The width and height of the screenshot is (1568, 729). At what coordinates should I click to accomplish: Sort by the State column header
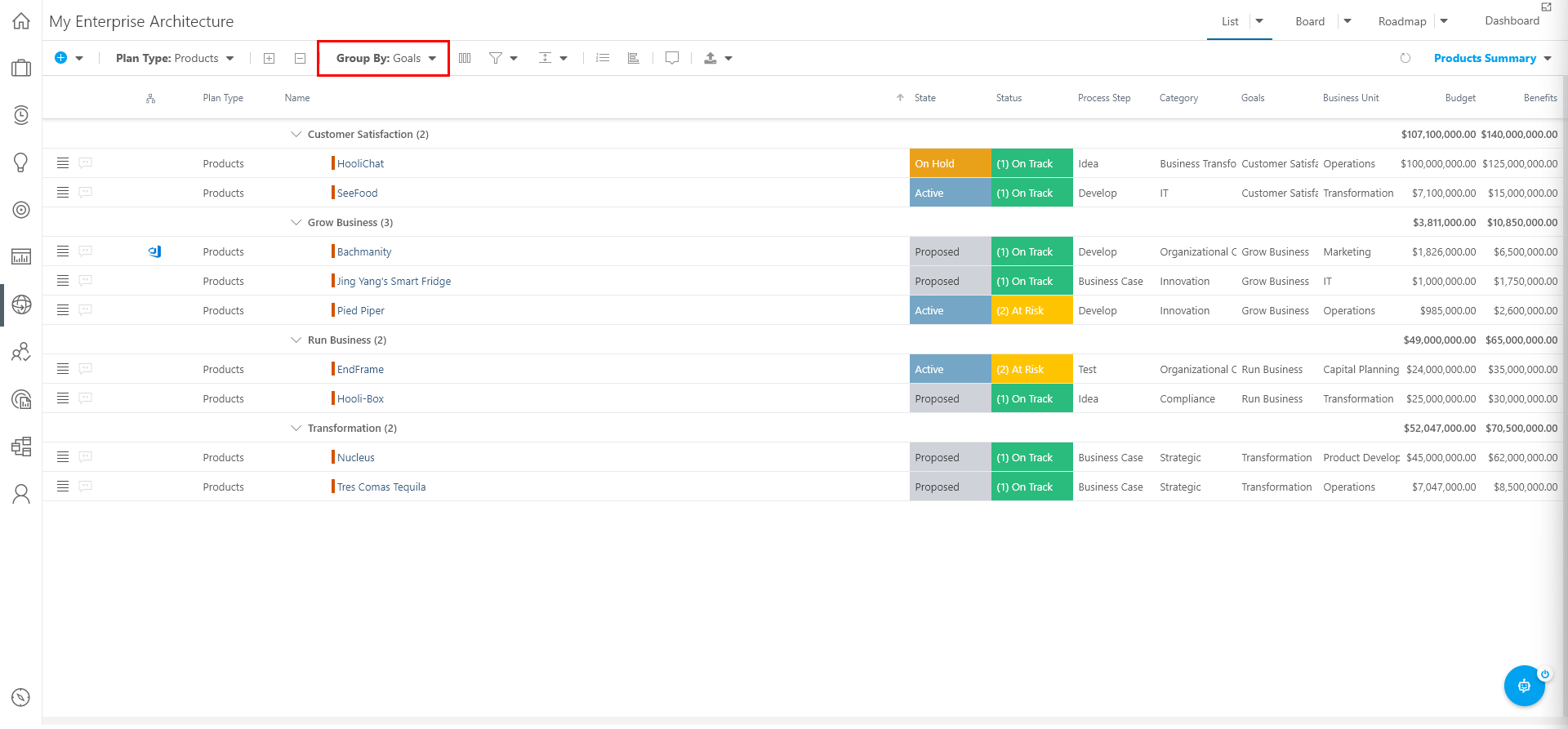(x=925, y=98)
